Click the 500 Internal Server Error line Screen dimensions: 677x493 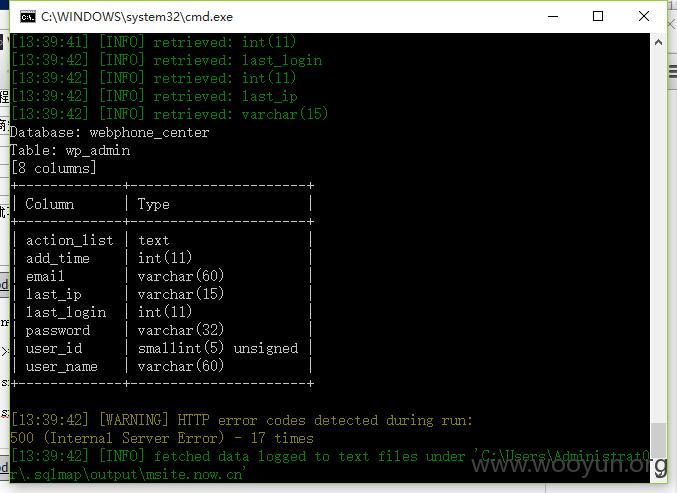point(162,438)
